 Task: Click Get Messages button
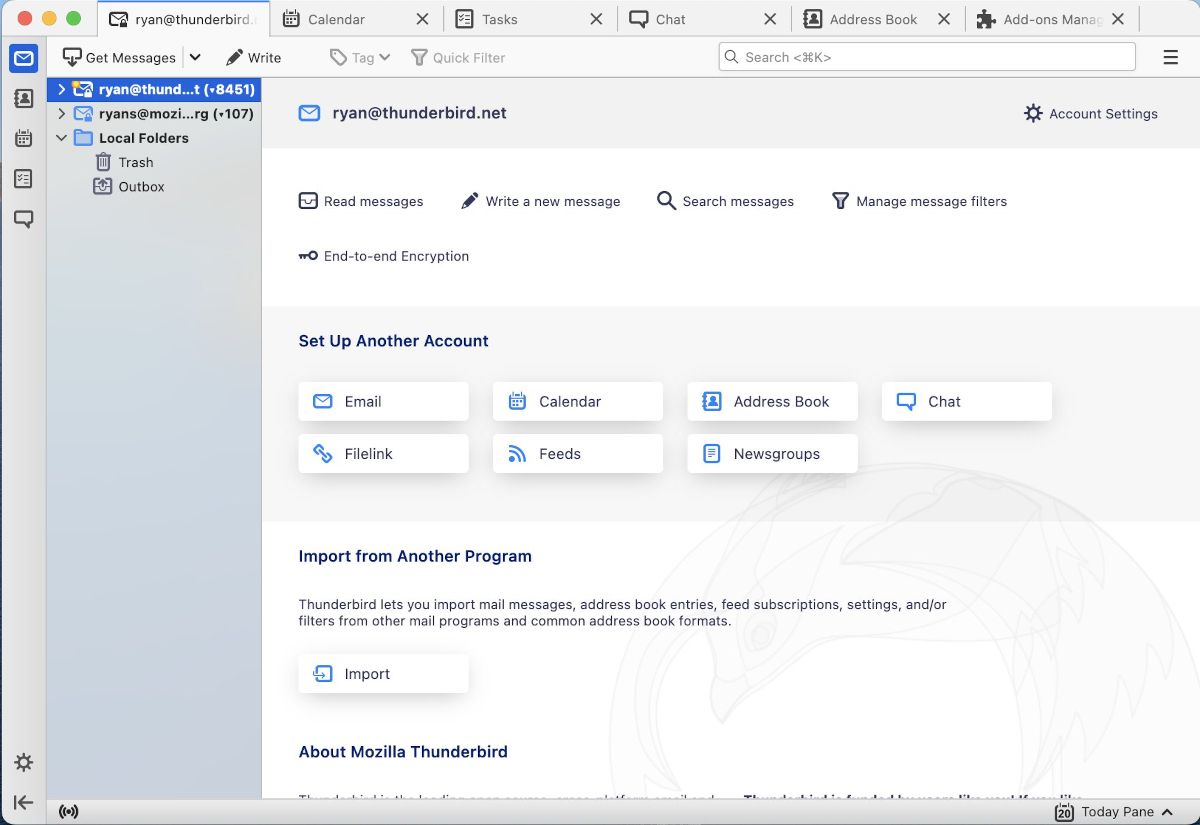click(x=119, y=58)
